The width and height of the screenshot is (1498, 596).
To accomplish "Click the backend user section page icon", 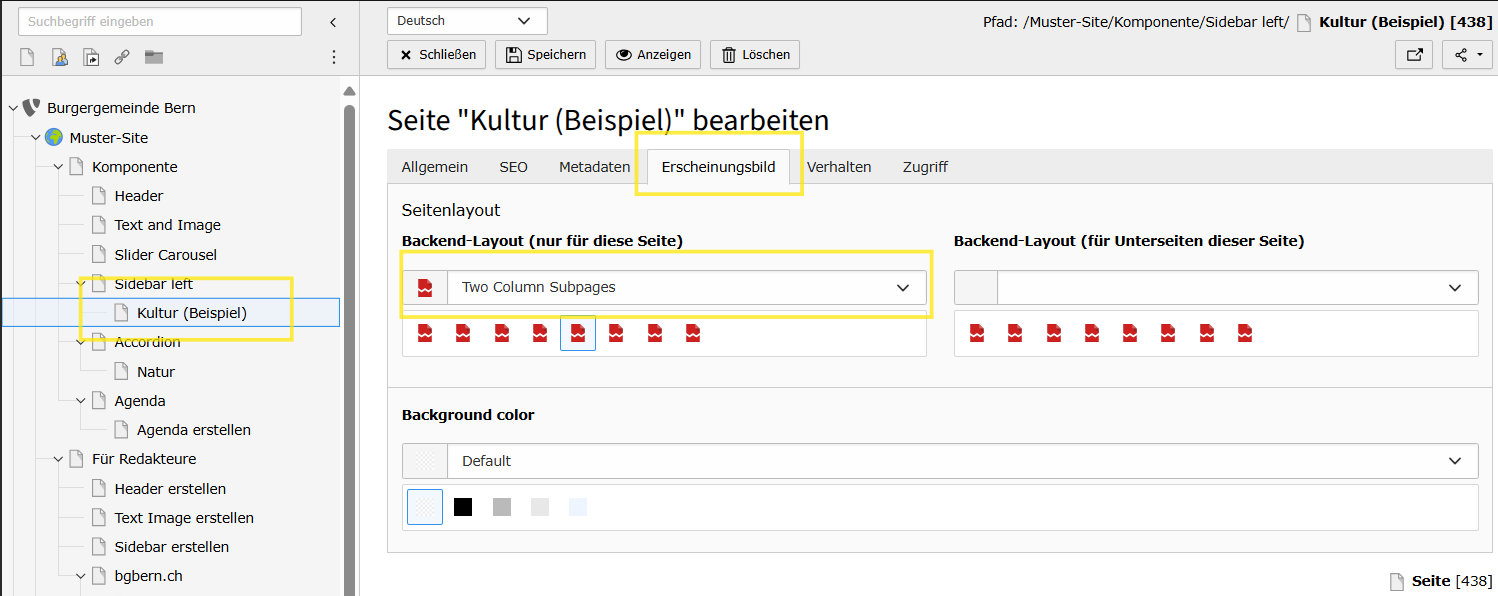I will pos(59,57).
